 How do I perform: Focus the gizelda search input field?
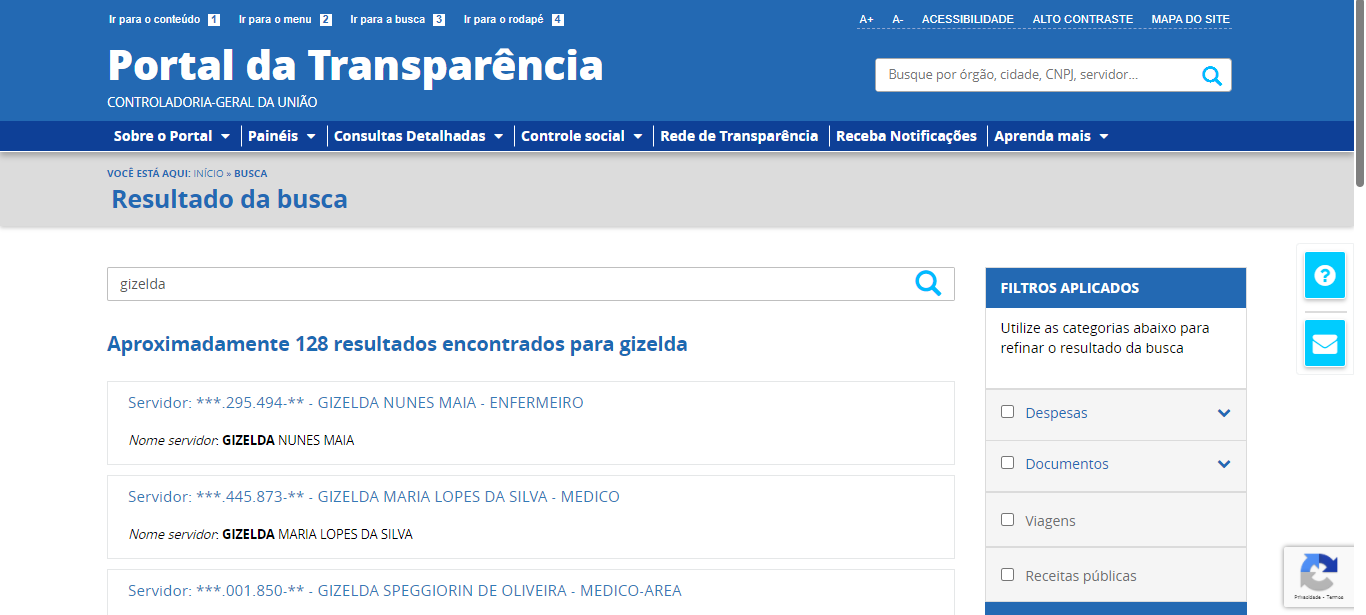[500, 284]
